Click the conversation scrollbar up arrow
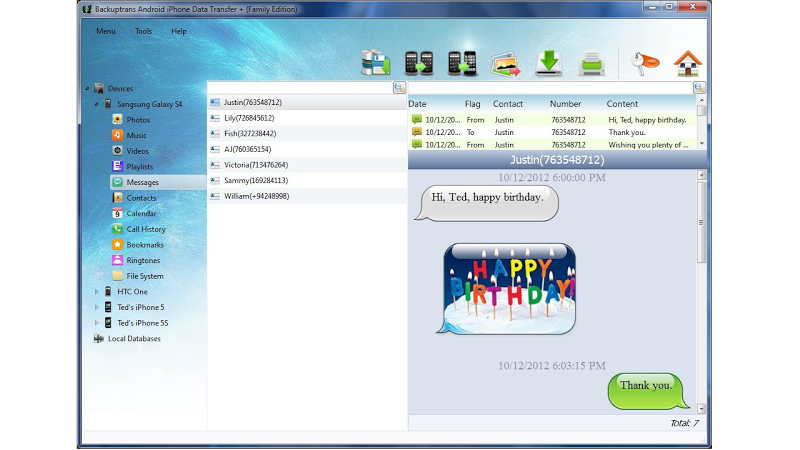Screen dimensions: 800x450 click(702, 175)
